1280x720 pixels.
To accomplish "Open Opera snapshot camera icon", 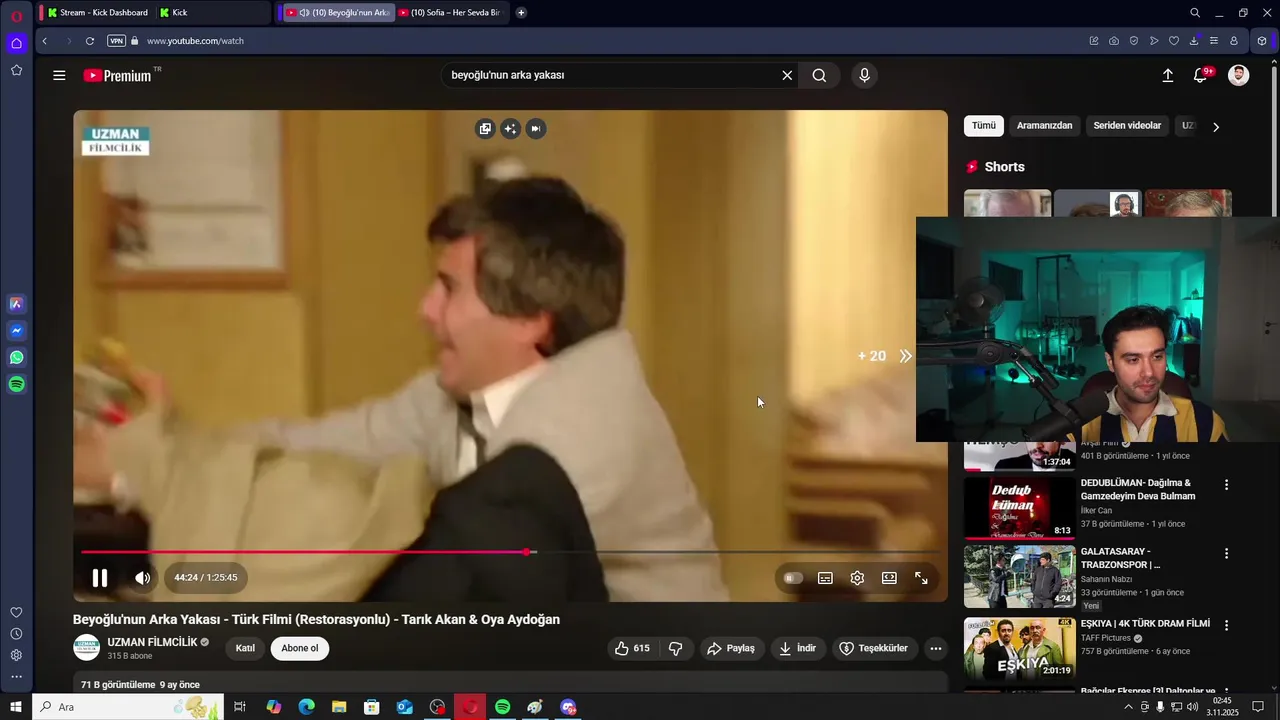I will pyautogui.click(x=1114, y=41).
